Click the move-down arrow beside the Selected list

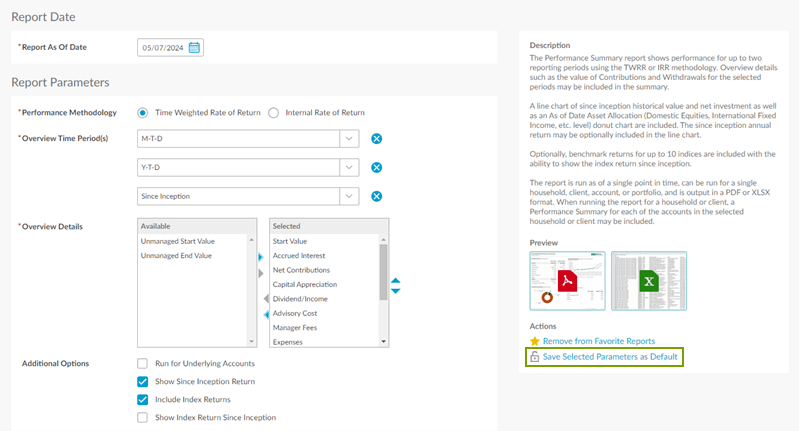coord(395,291)
